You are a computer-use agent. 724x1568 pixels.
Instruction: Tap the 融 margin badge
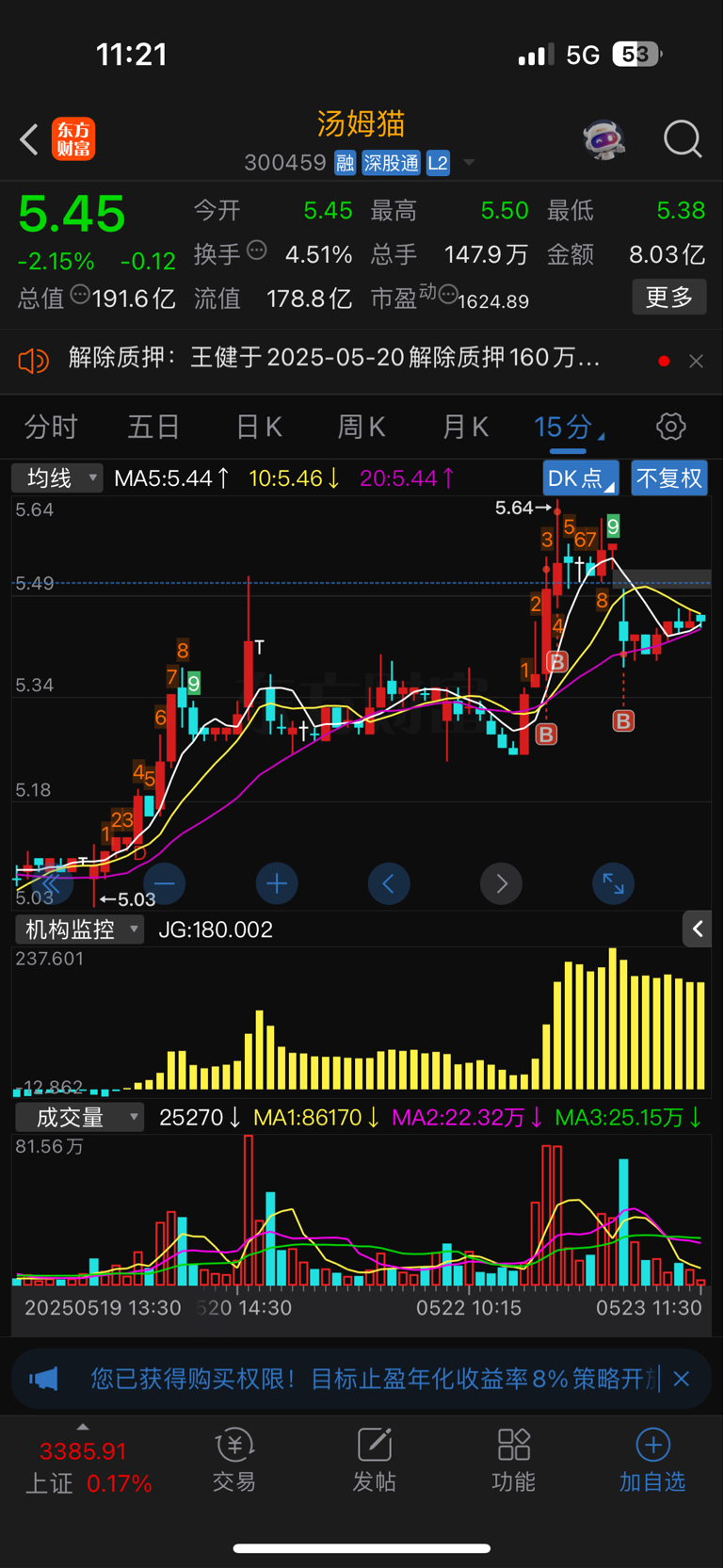[x=345, y=163]
